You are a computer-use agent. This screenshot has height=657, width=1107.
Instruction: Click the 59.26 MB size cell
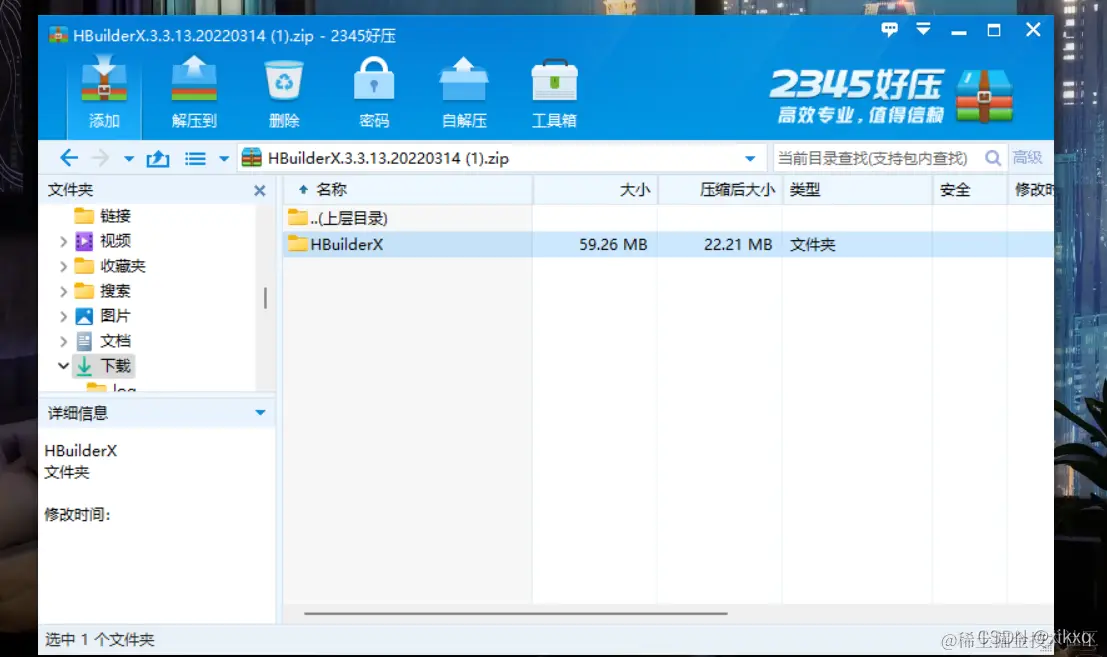613,244
